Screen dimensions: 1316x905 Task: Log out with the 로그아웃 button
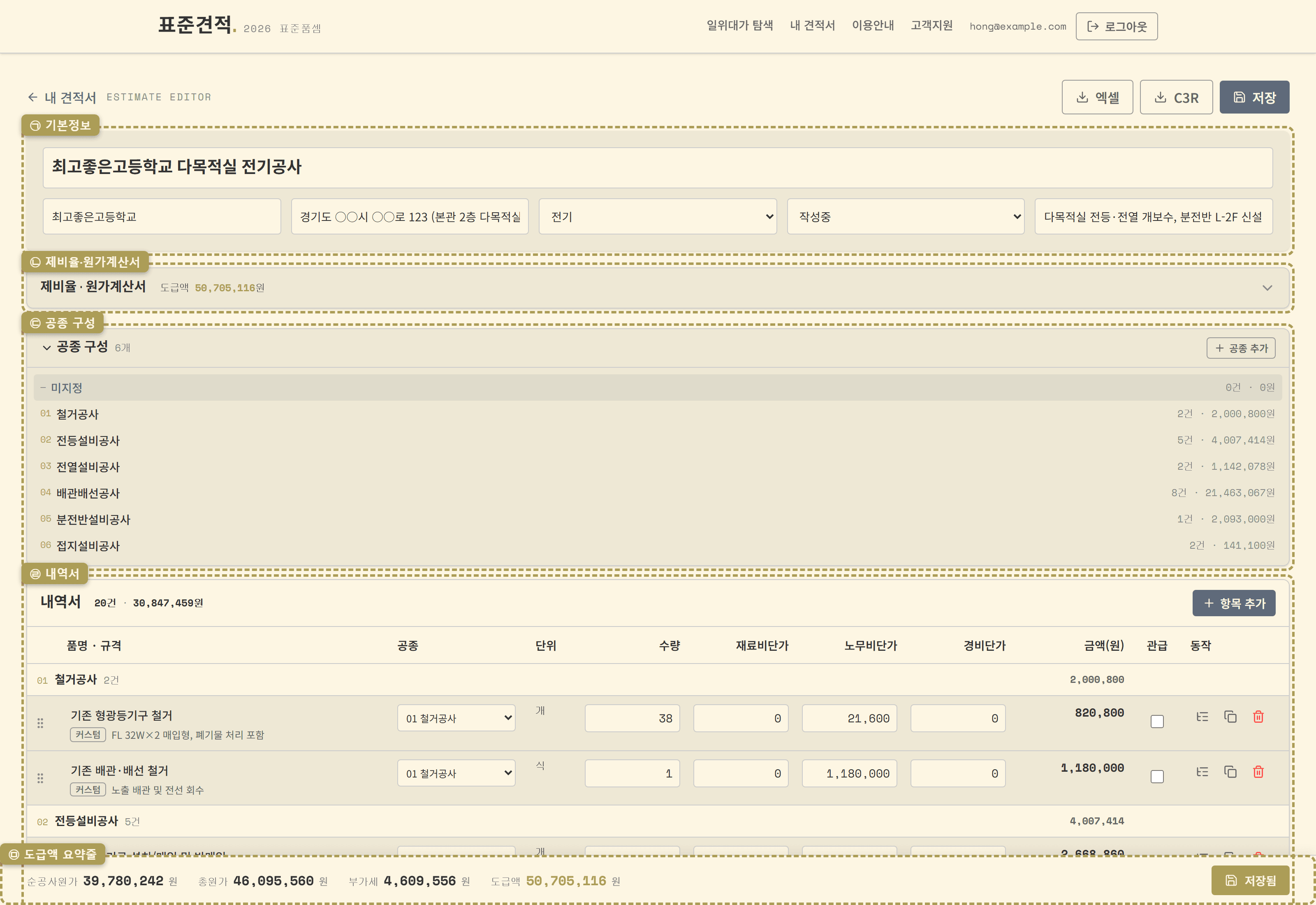click(x=1117, y=27)
